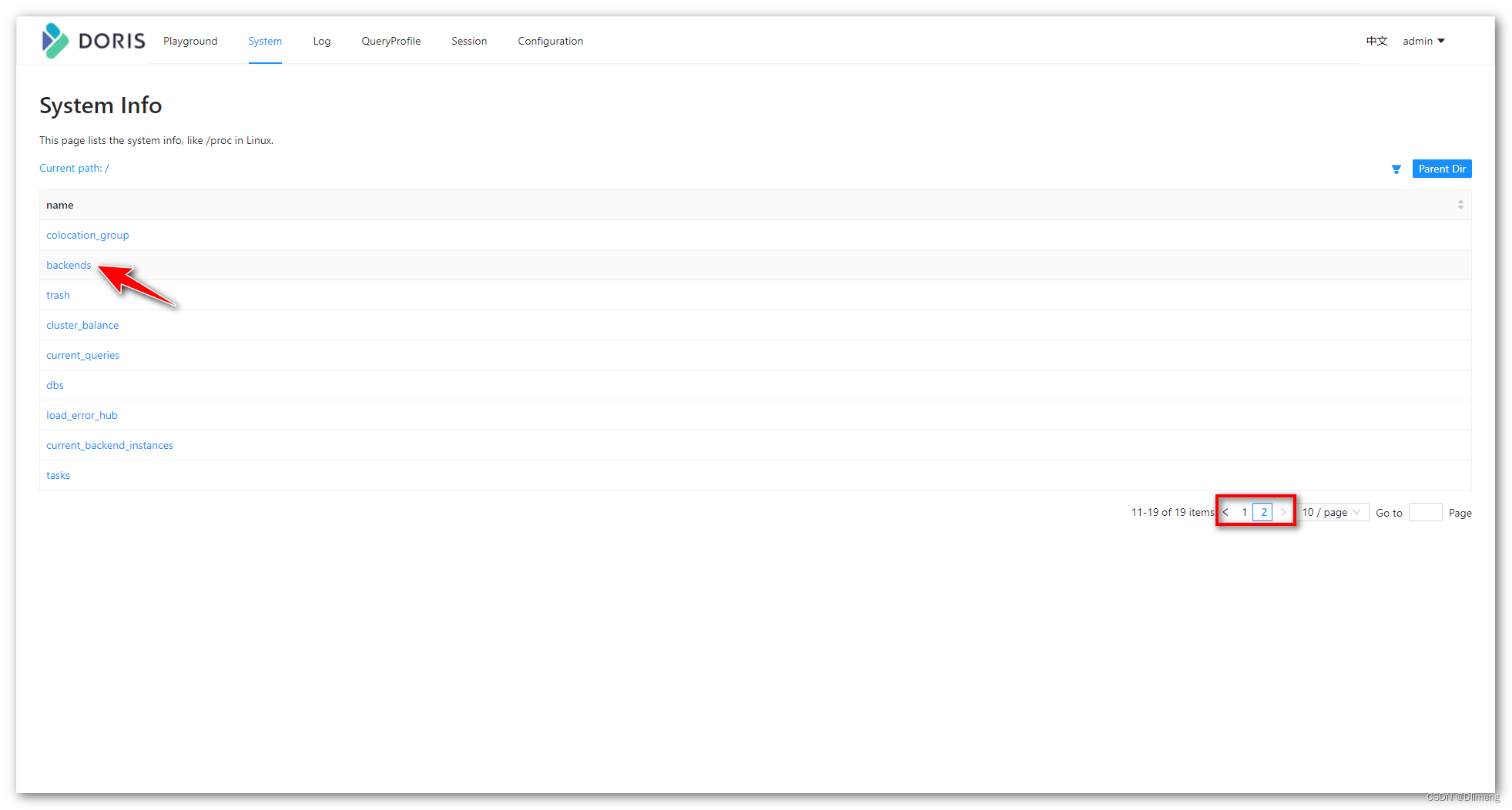
Task: Click the Parent Dir button
Action: coord(1442,169)
